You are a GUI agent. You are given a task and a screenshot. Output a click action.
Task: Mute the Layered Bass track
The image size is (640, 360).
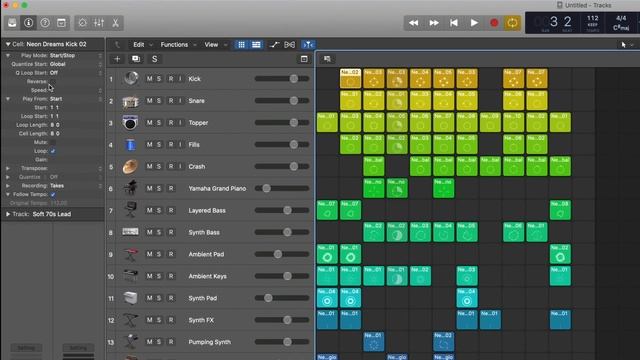pyautogui.click(x=149, y=210)
